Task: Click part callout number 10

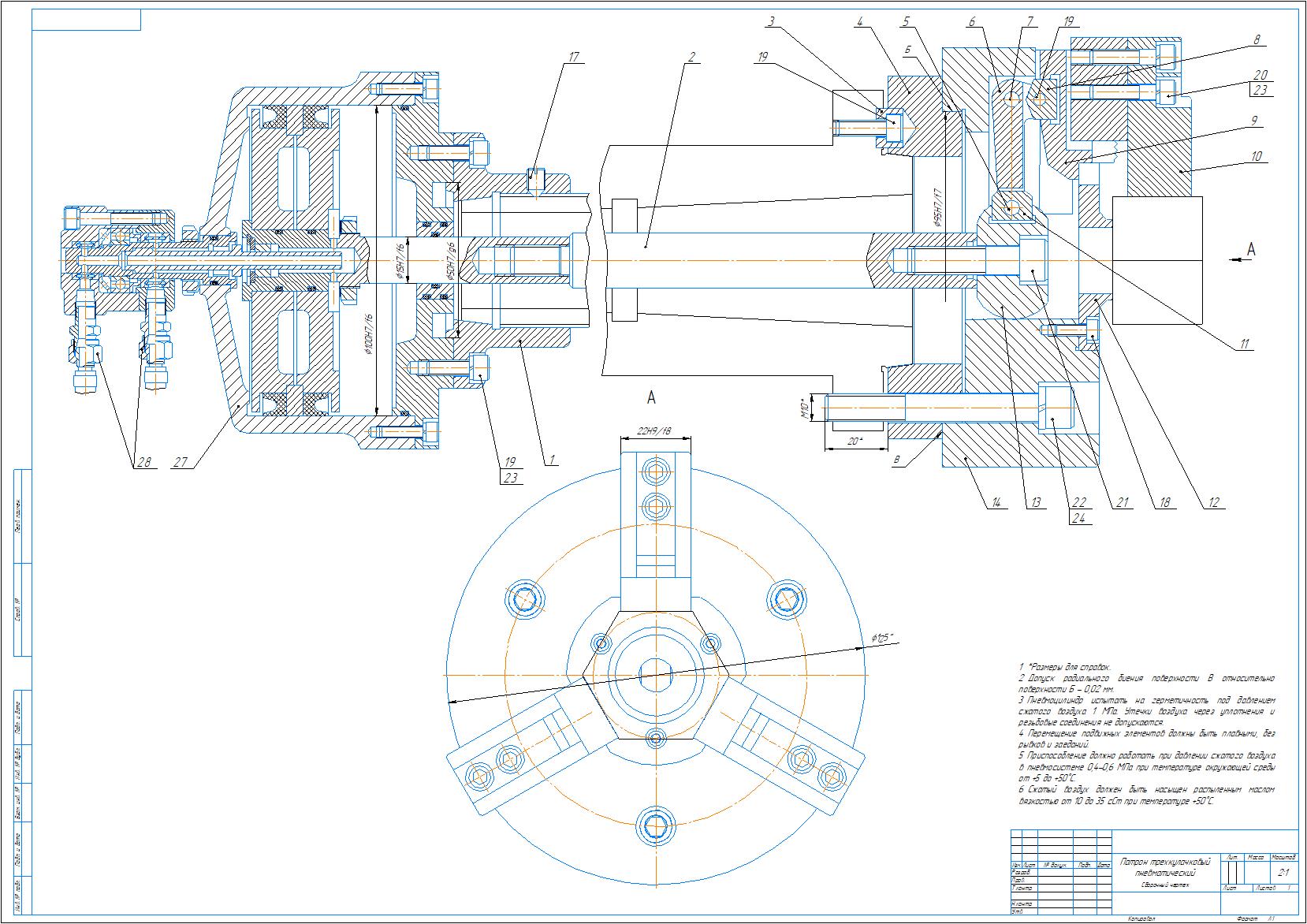Action: pos(1256,156)
